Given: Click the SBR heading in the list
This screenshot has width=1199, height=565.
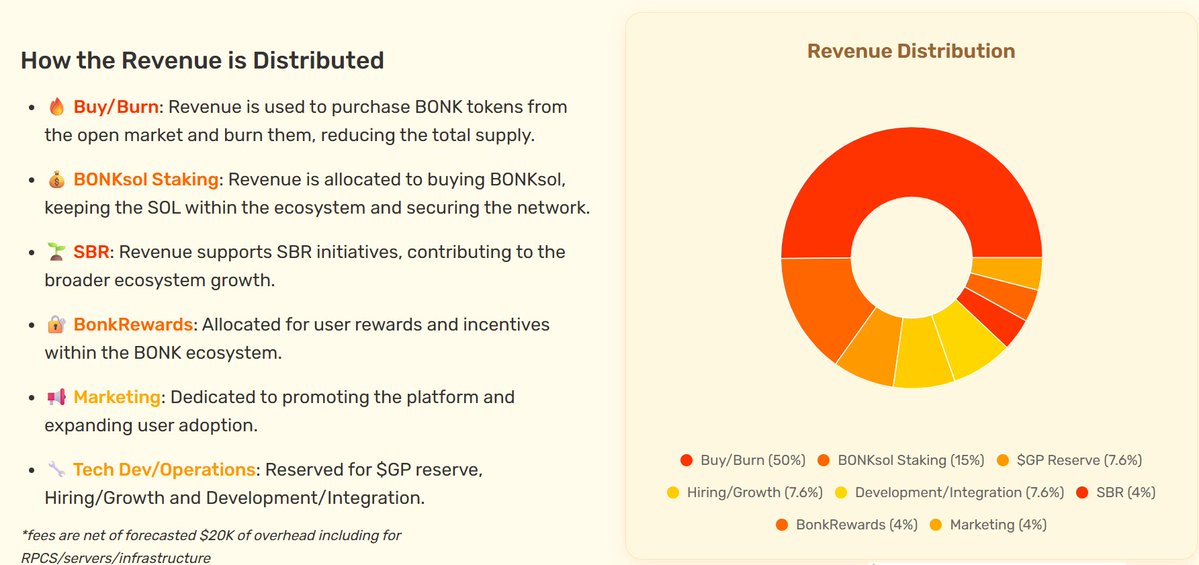Looking at the screenshot, I should [x=92, y=252].
